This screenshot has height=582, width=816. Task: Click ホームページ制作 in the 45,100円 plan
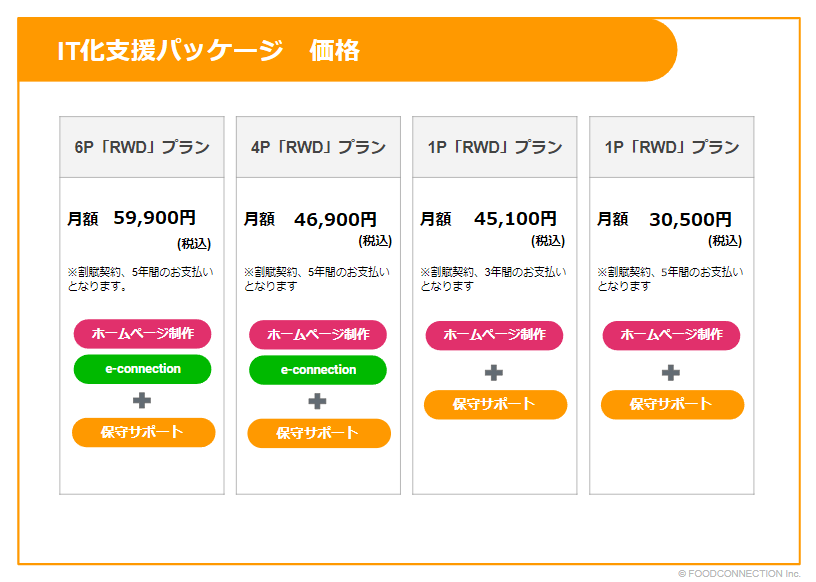click(x=494, y=335)
